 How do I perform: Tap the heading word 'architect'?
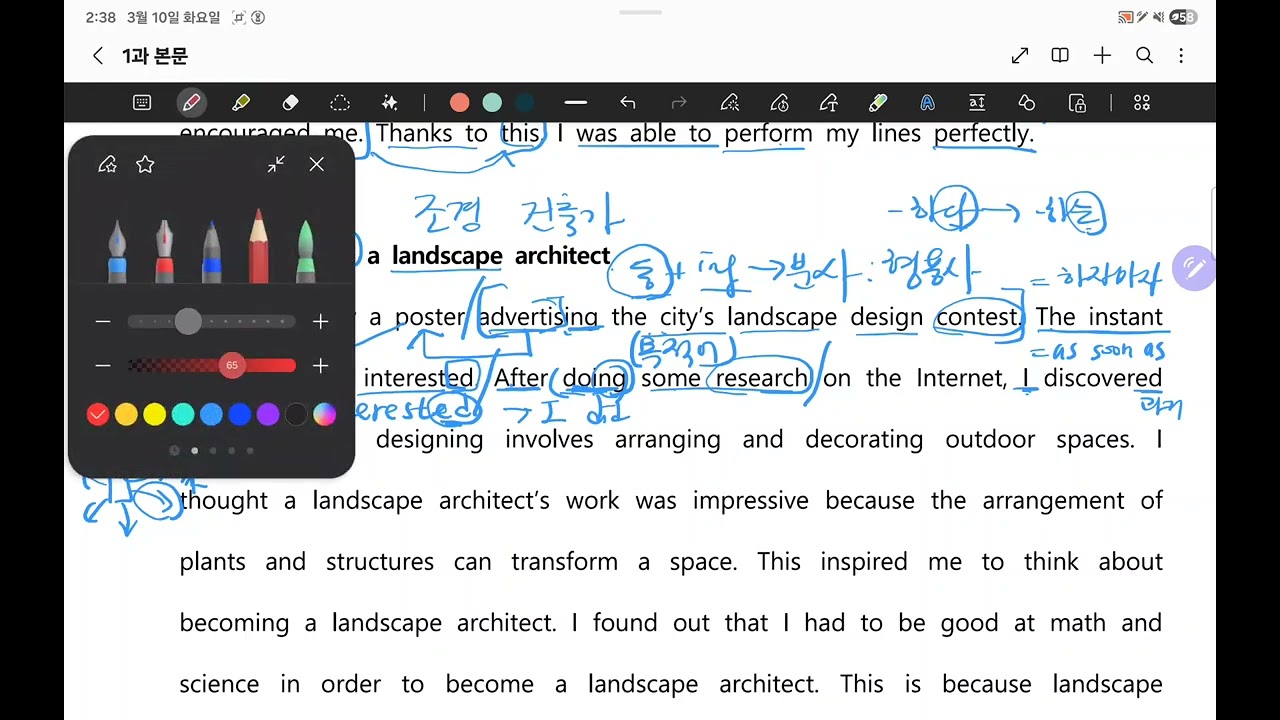[x=562, y=256]
